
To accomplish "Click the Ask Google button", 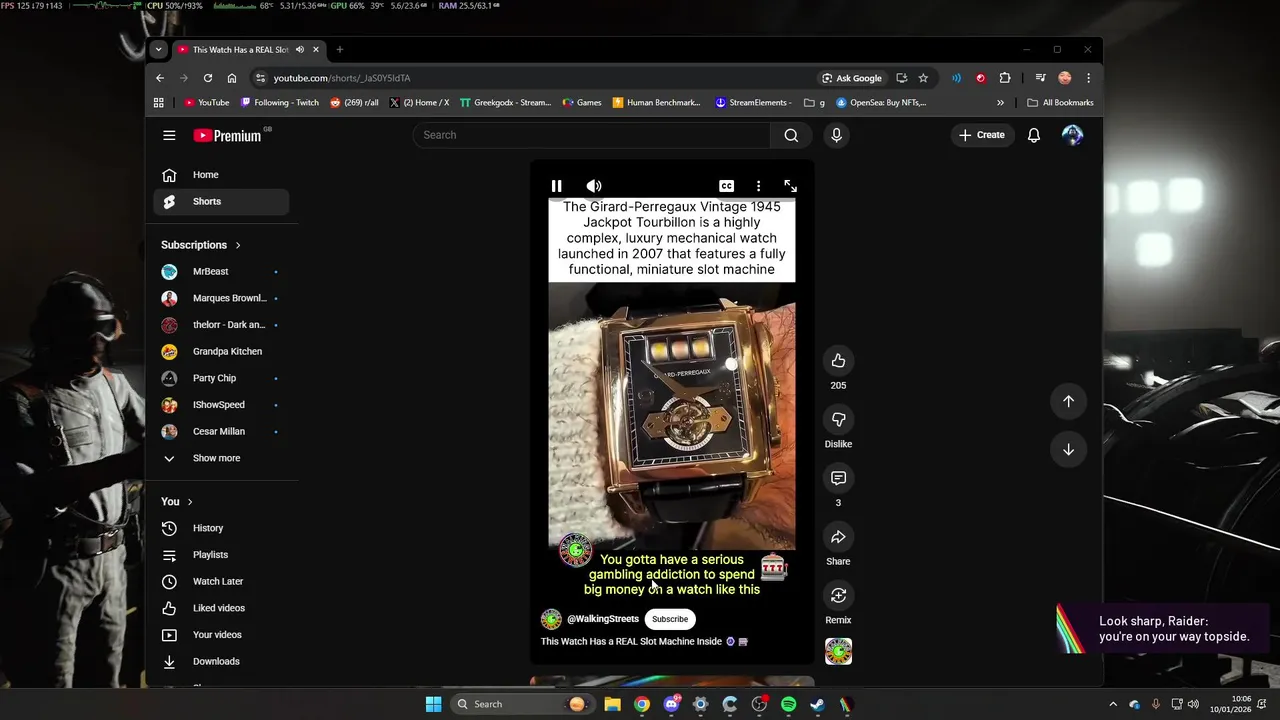I will [x=852, y=78].
